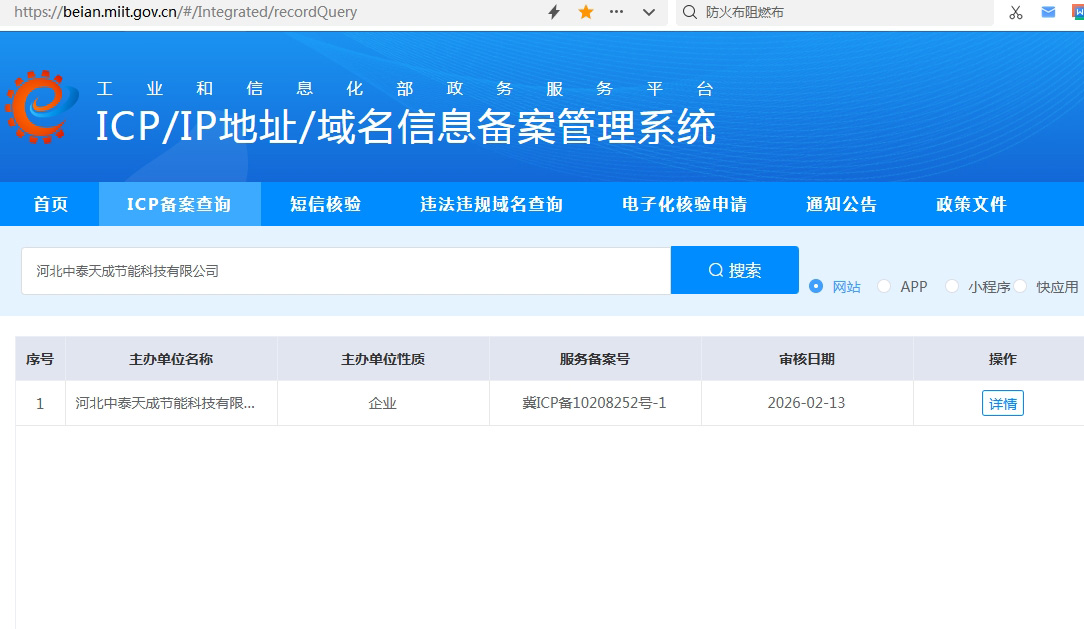Select the 快应用 radio button

tap(1021, 286)
